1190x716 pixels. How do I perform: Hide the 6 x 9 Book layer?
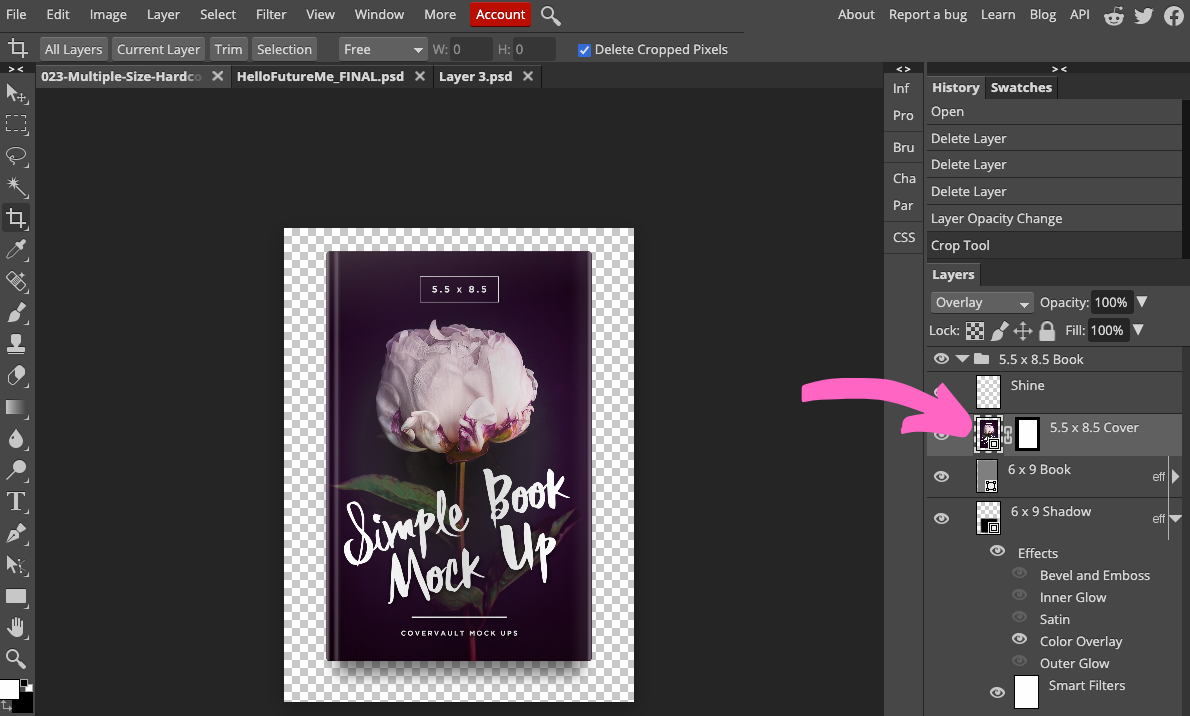941,477
